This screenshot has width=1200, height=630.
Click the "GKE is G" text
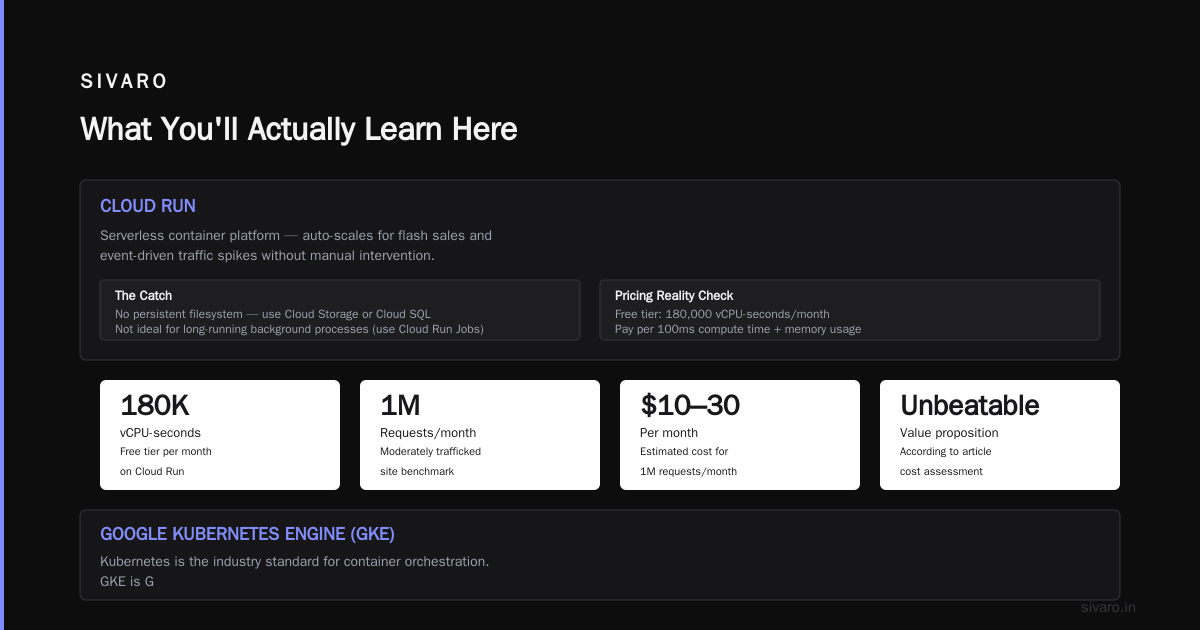coord(127,581)
